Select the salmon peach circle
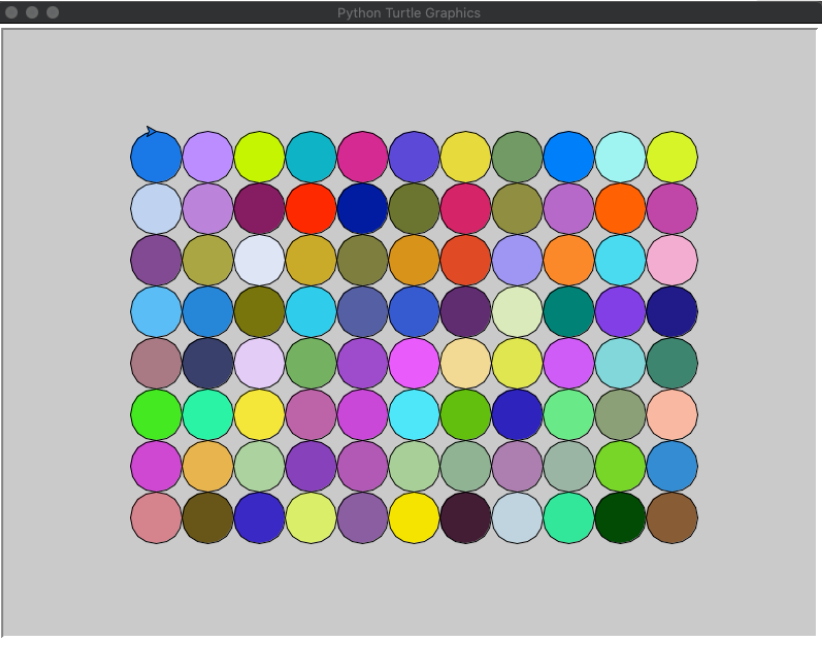This screenshot has height=650, width=828. (x=673, y=416)
